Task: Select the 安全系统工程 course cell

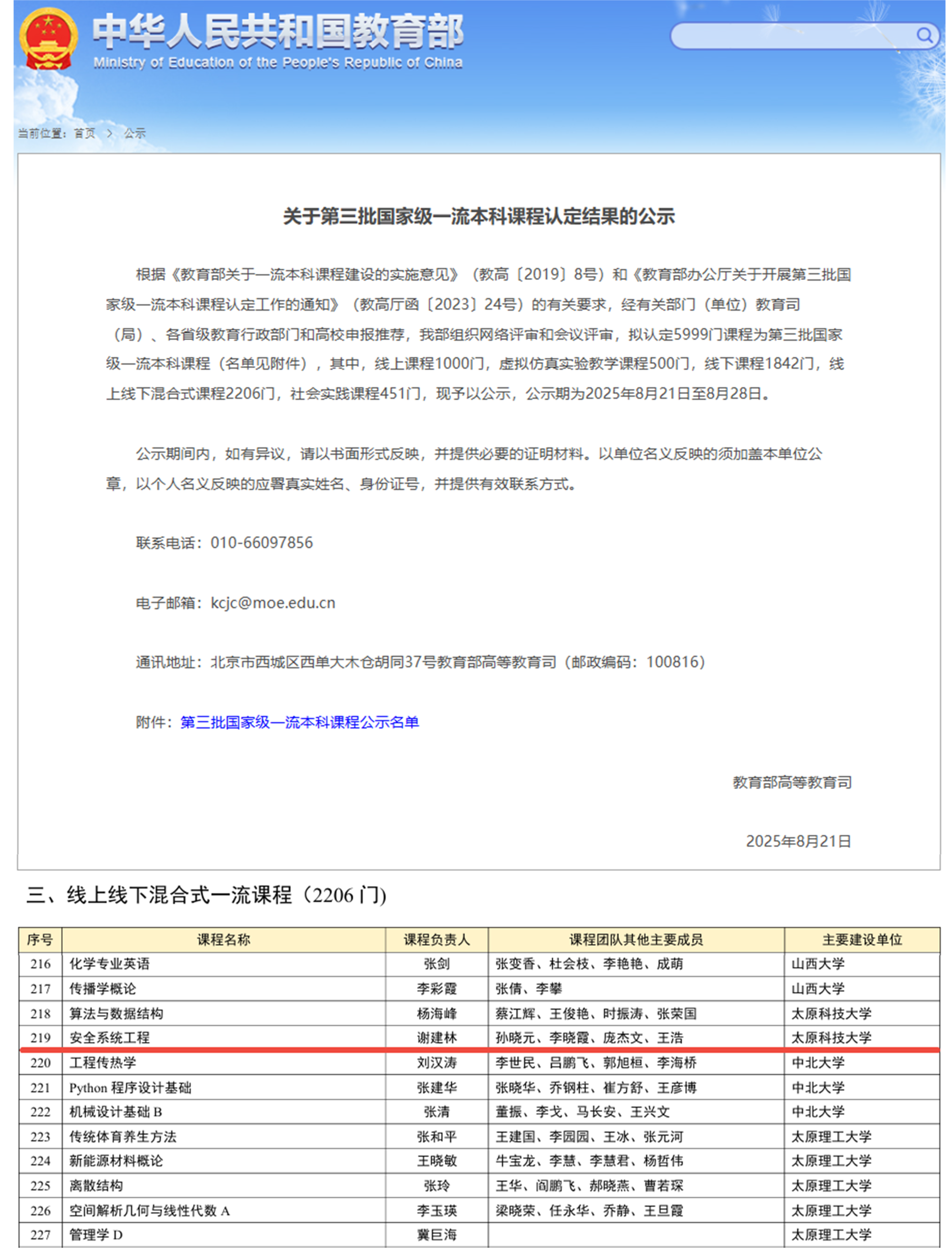Action: pos(109,1038)
